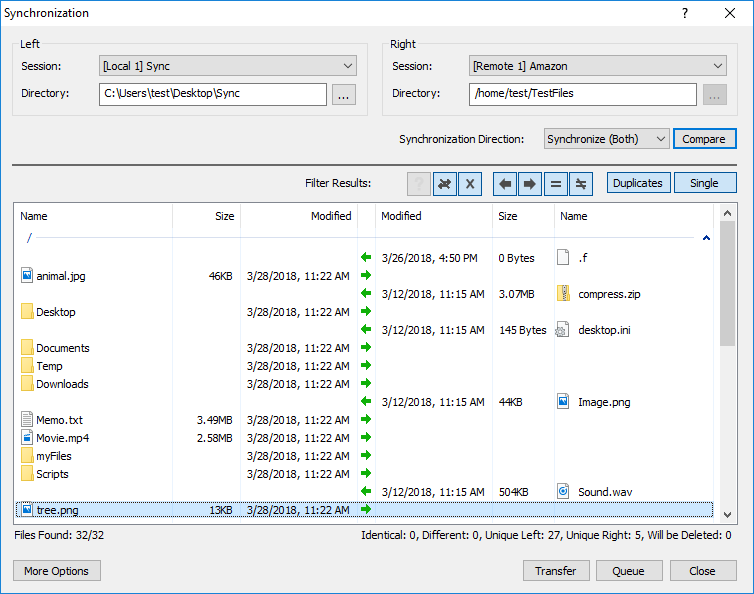This screenshot has height=594, width=754.
Task: Click the animal.jpg image file icon
Action: [27, 275]
